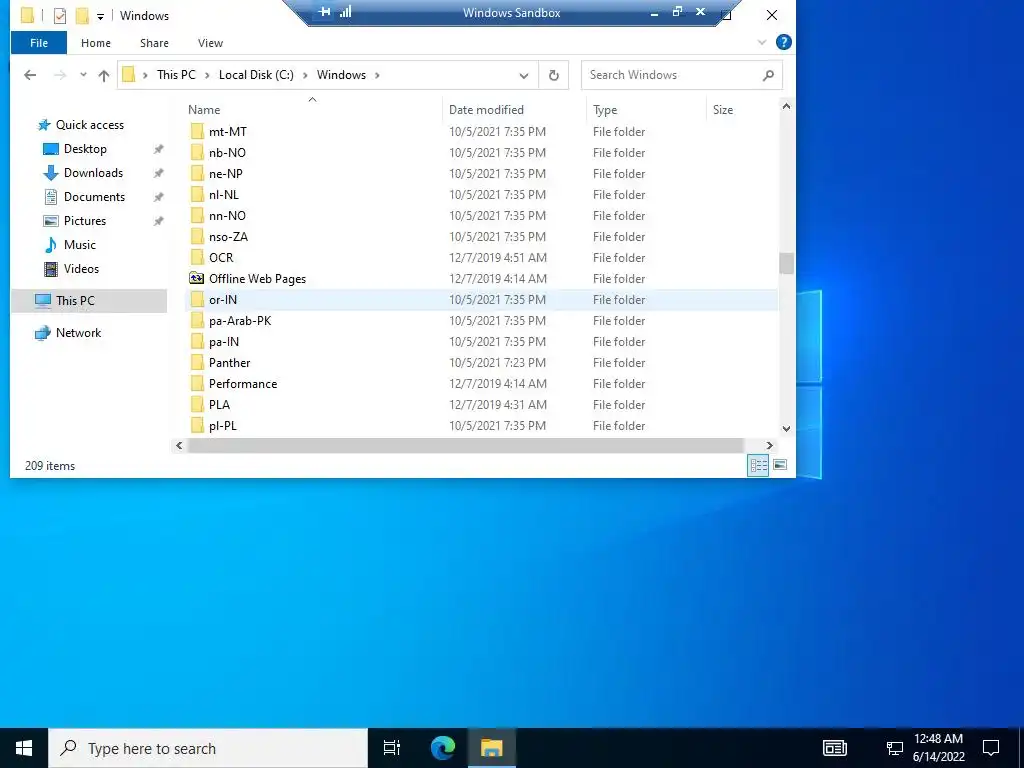Viewport: 1024px width, 768px height.
Task: Switch to the View ribbon tab
Action: click(x=210, y=43)
